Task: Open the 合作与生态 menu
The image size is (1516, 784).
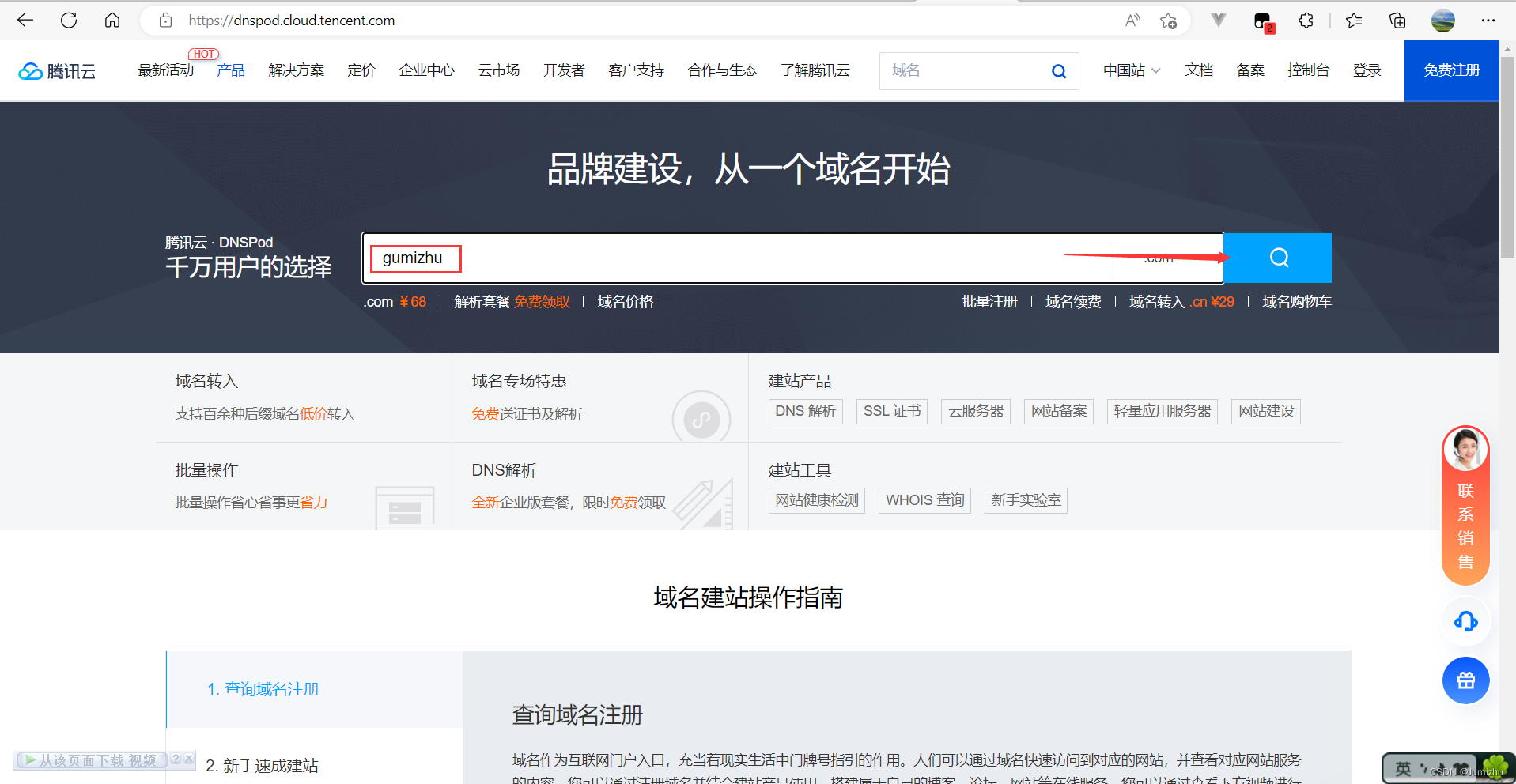Action: (723, 70)
